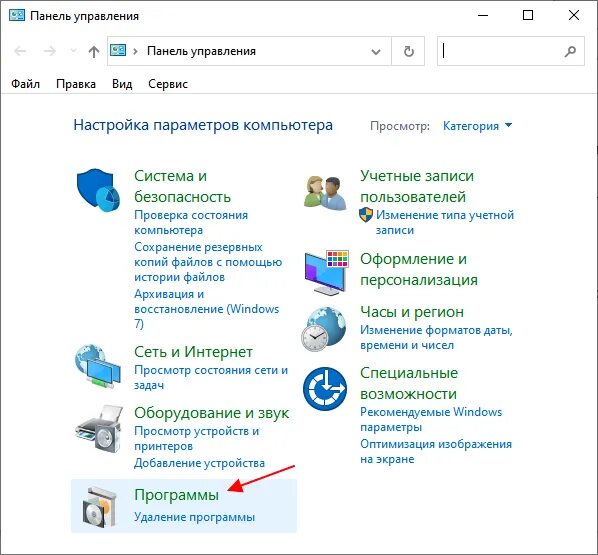Open the Система и безопасность category
This screenshot has width=598, height=555.
click(182, 186)
